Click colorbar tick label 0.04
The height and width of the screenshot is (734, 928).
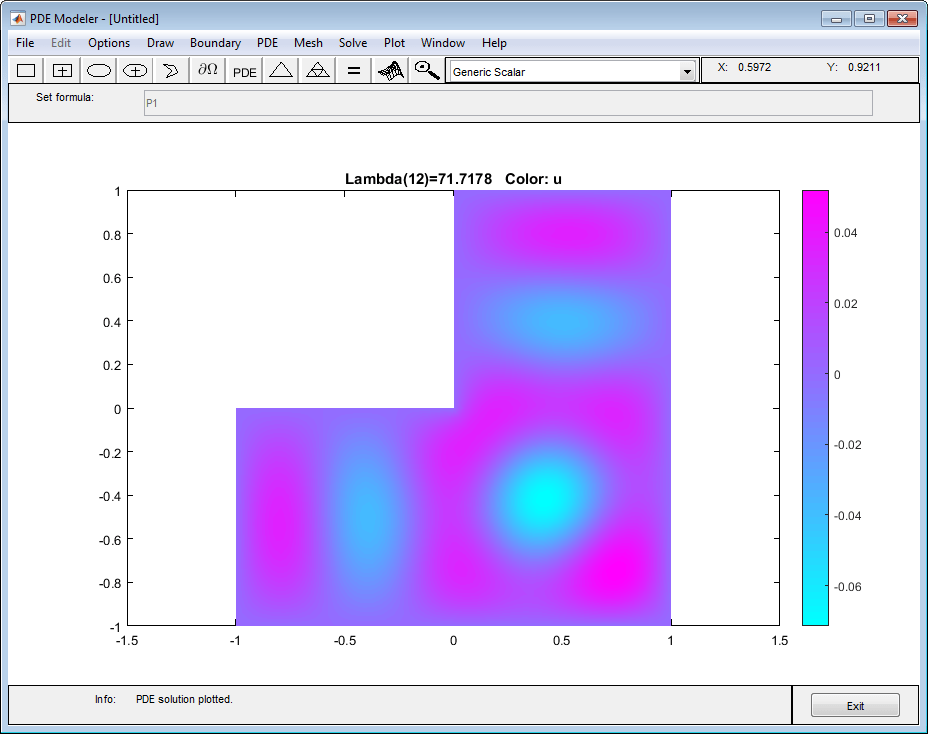click(846, 233)
